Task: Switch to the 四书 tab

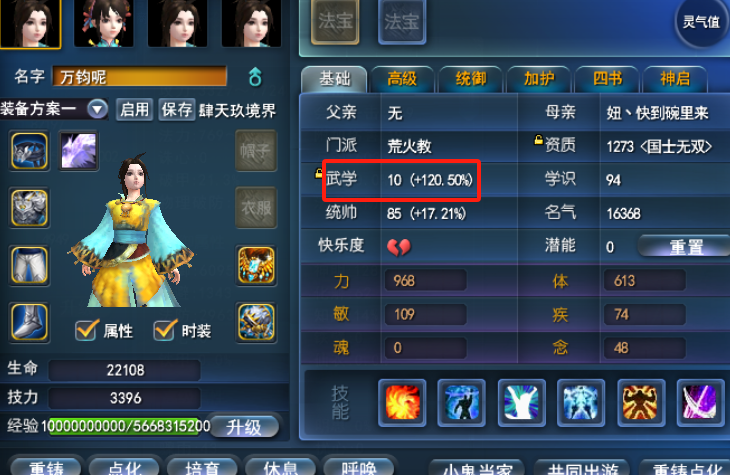Action: point(607,79)
